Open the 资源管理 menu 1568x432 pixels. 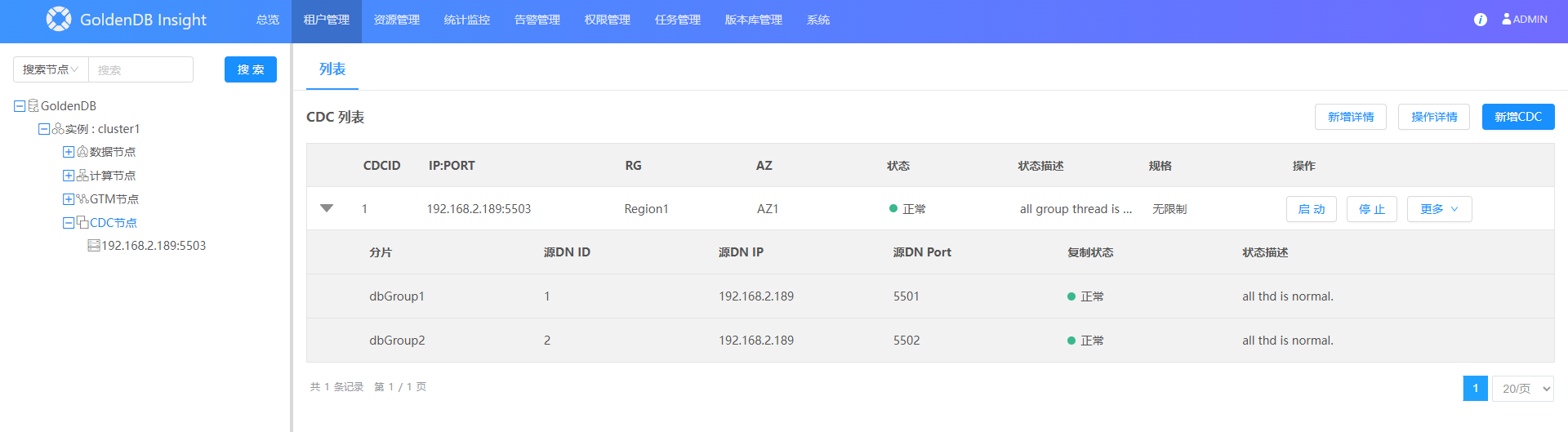[x=396, y=20]
